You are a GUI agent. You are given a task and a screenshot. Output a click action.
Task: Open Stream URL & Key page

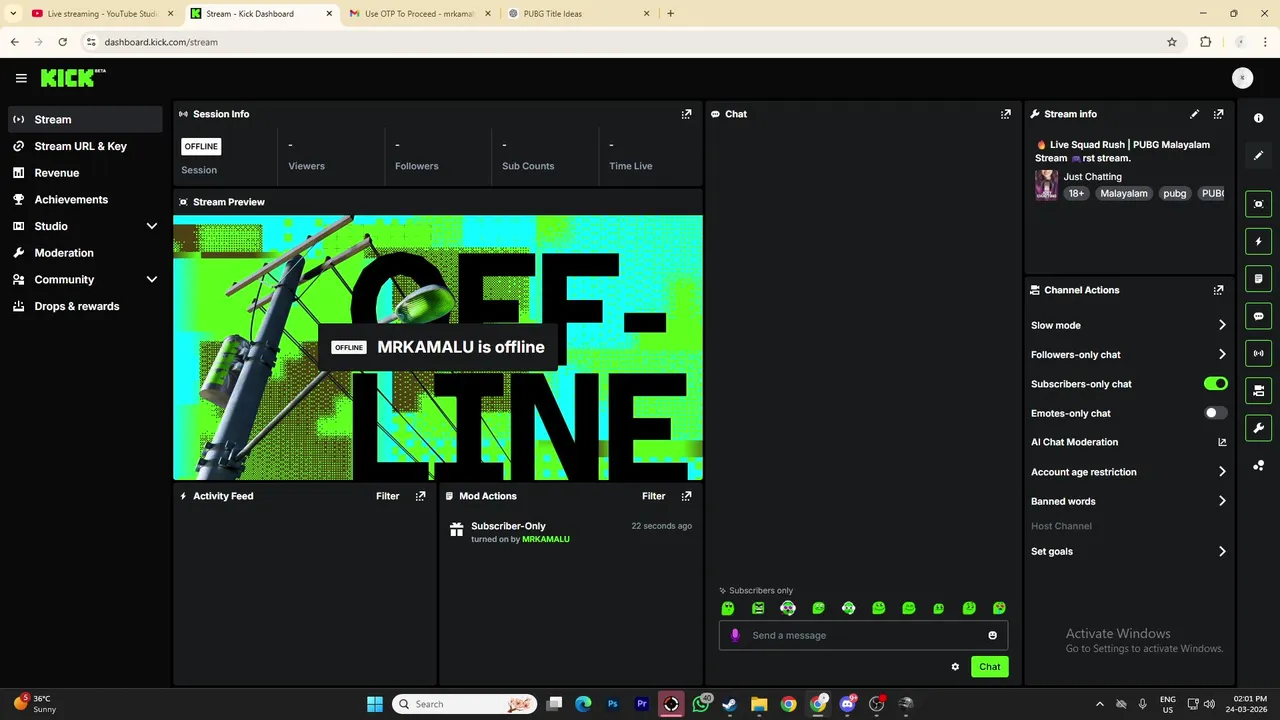coord(85,146)
